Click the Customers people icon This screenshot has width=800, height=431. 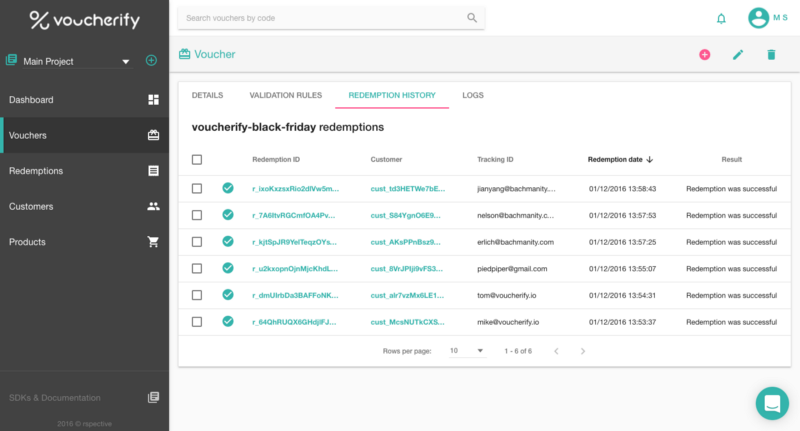pos(153,206)
